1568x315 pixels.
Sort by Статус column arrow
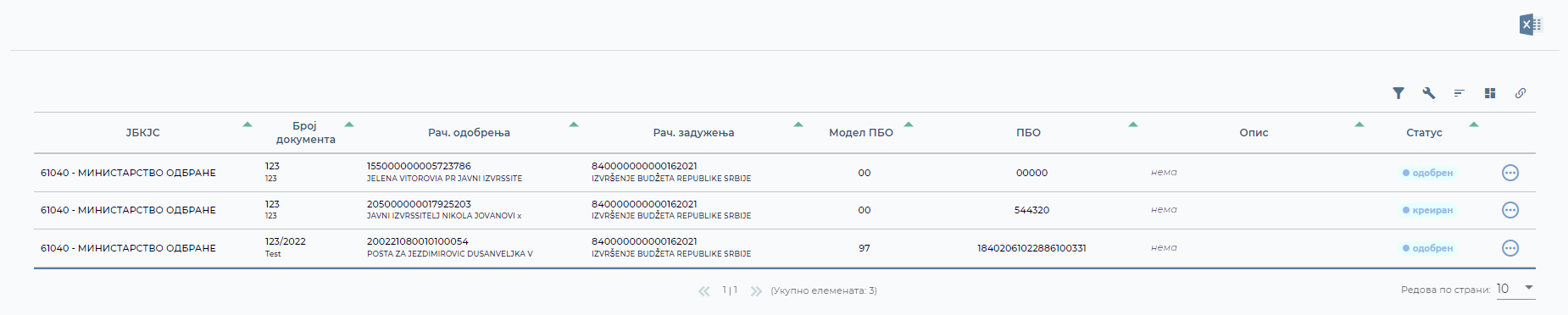[x=1474, y=124]
